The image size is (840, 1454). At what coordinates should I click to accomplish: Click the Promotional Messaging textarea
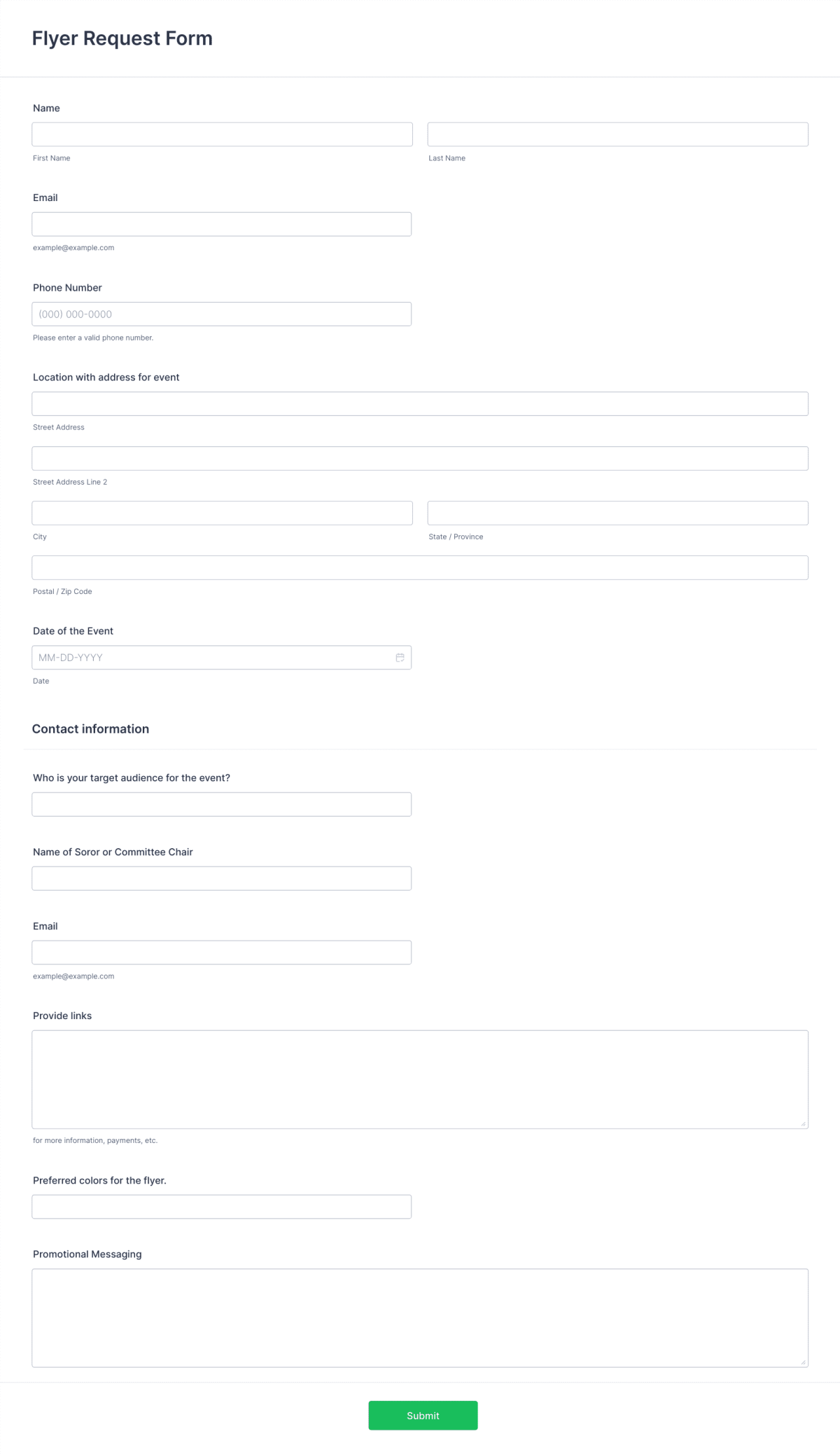420,1317
